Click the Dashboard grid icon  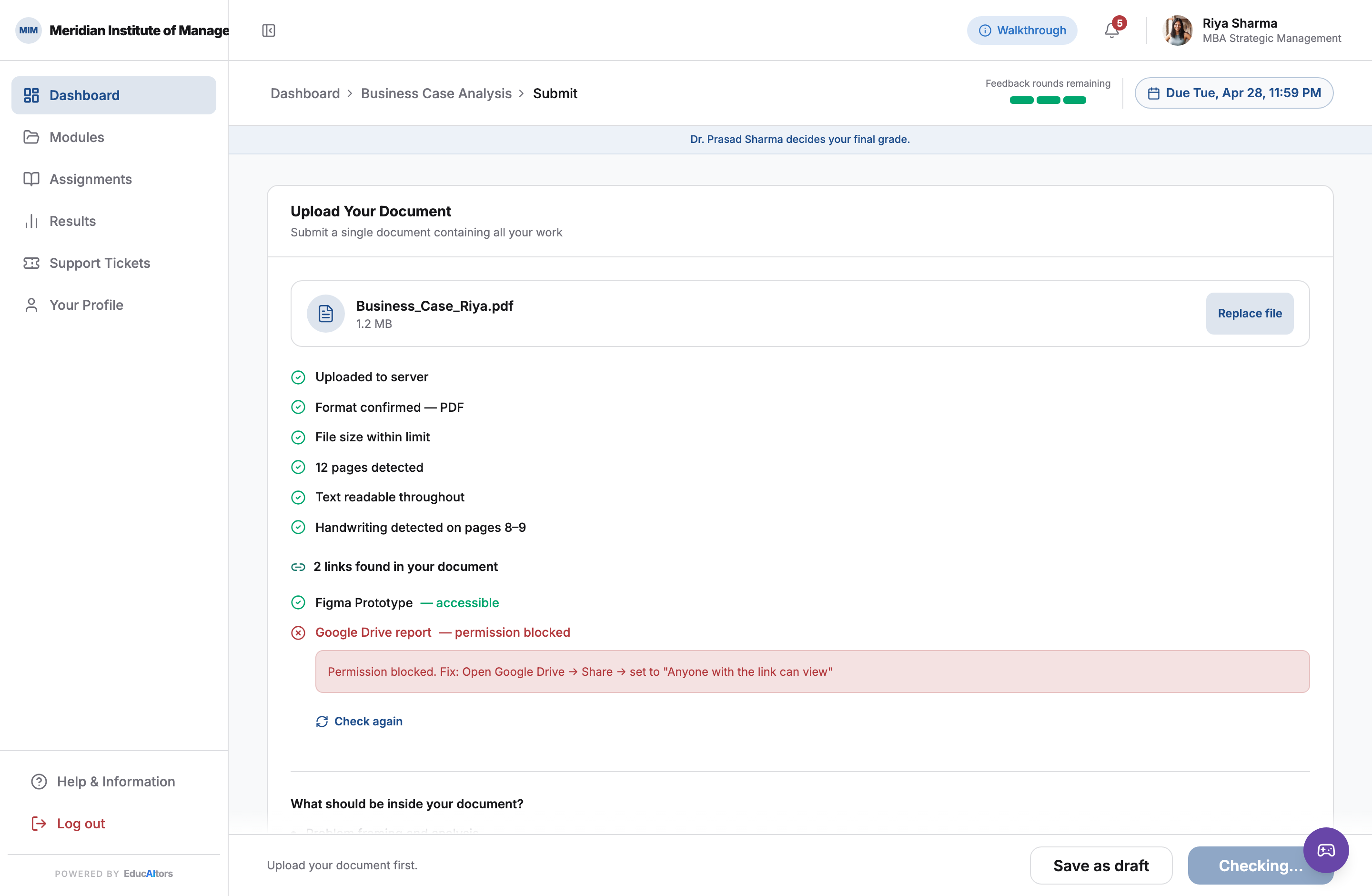(31, 95)
